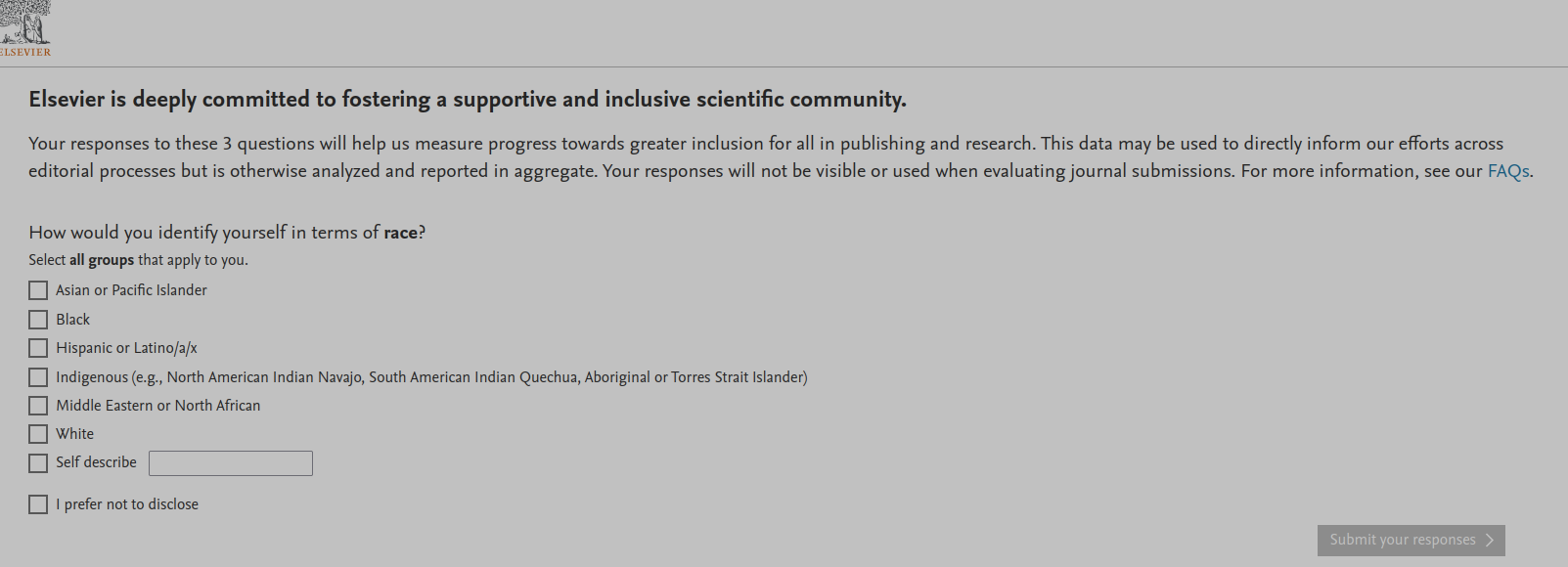This screenshot has width=1568, height=567.
Task: Click the 'Middle Eastern or North African' label text
Action: click(157, 406)
